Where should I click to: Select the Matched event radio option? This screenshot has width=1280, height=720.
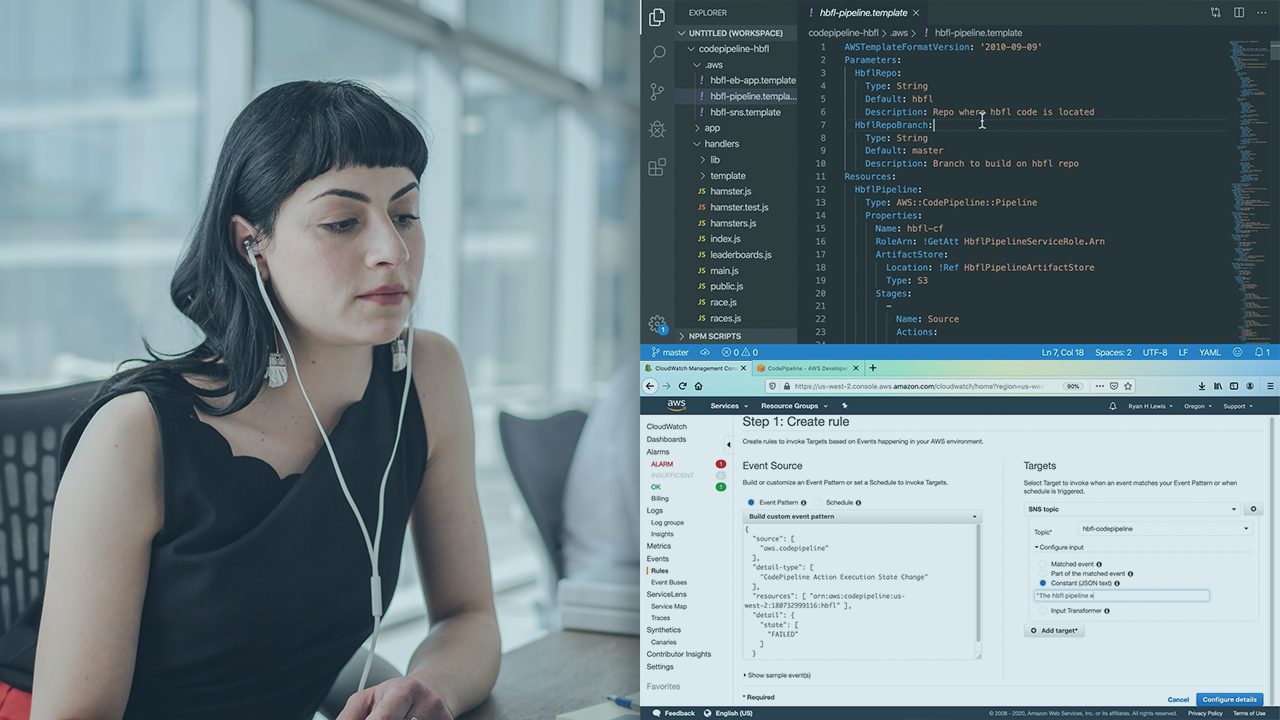click(1043, 564)
